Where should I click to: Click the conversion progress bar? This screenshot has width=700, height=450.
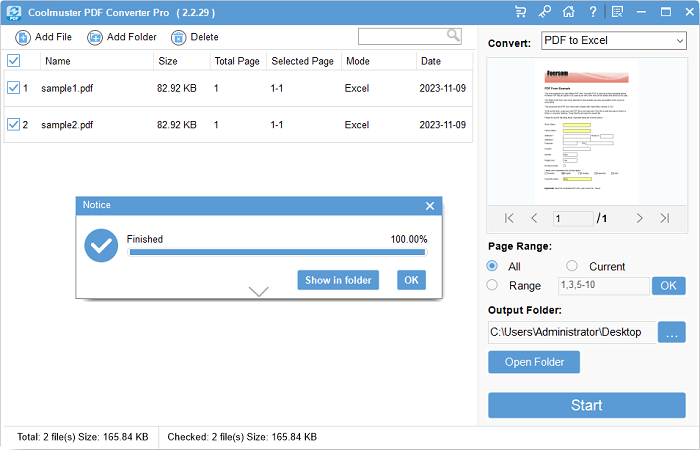[277, 252]
